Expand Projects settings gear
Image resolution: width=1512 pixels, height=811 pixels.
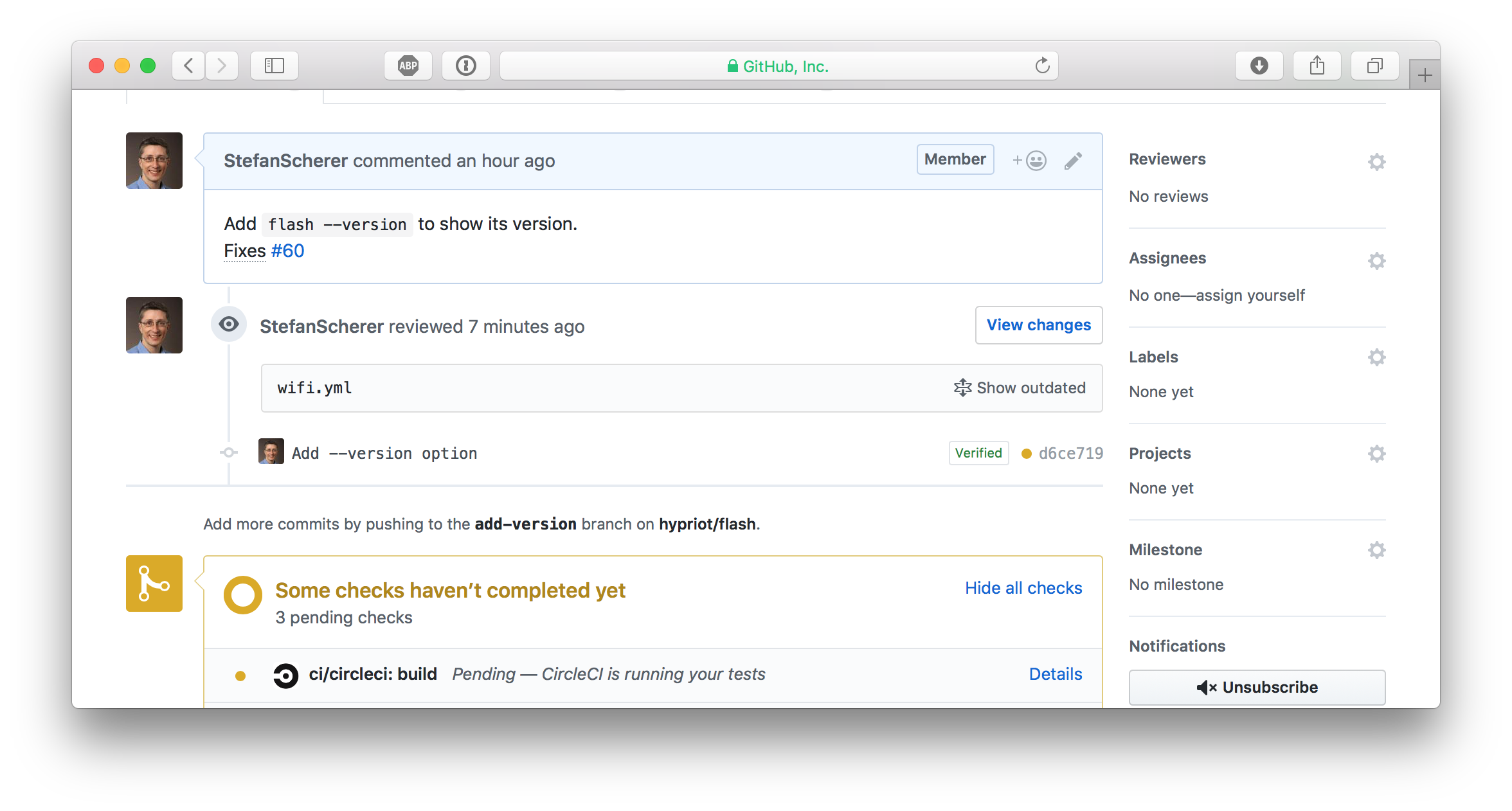click(x=1377, y=454)
